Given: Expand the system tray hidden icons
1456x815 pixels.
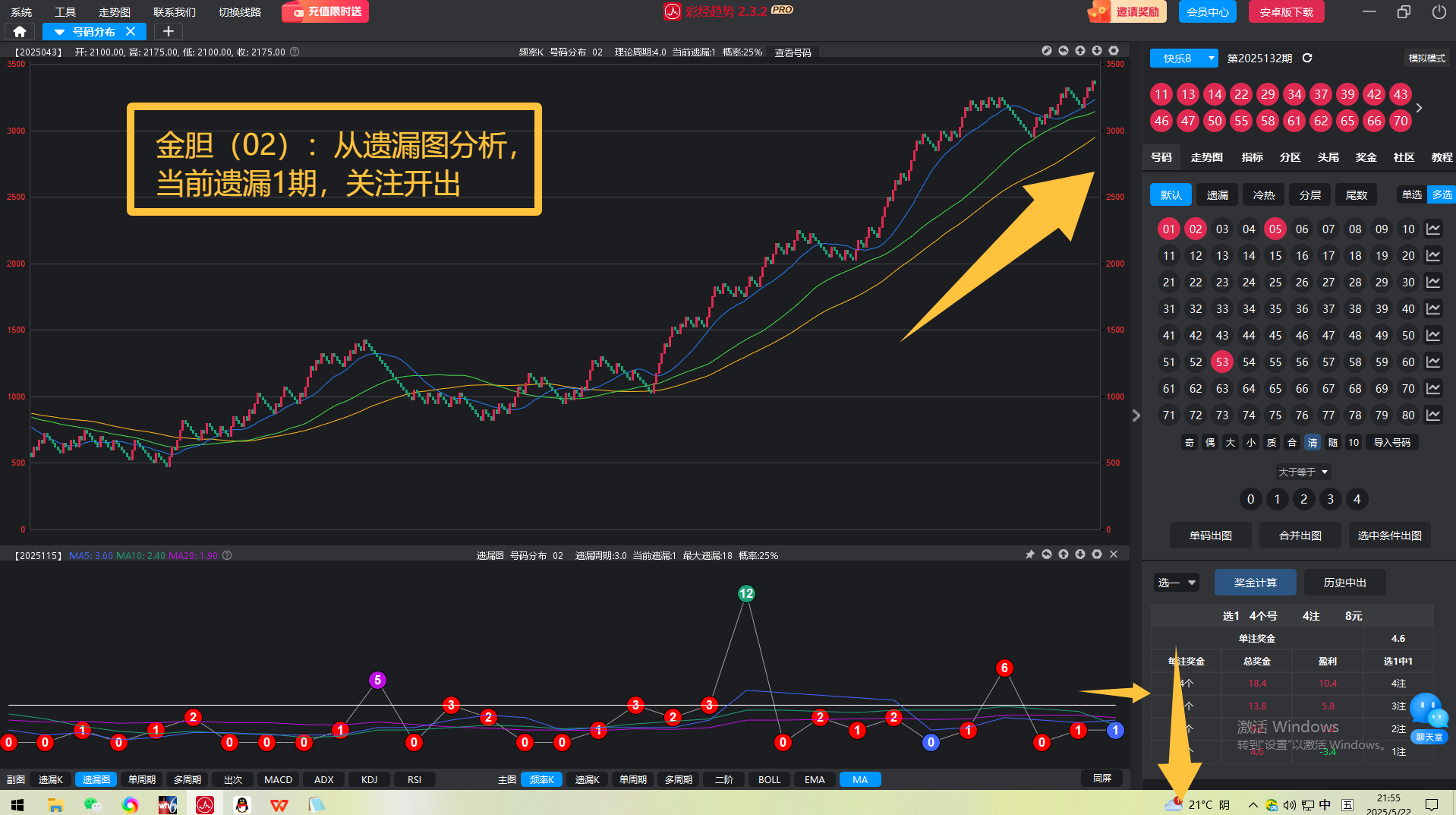Looking at the screenshot, I should click(1253, 804).
